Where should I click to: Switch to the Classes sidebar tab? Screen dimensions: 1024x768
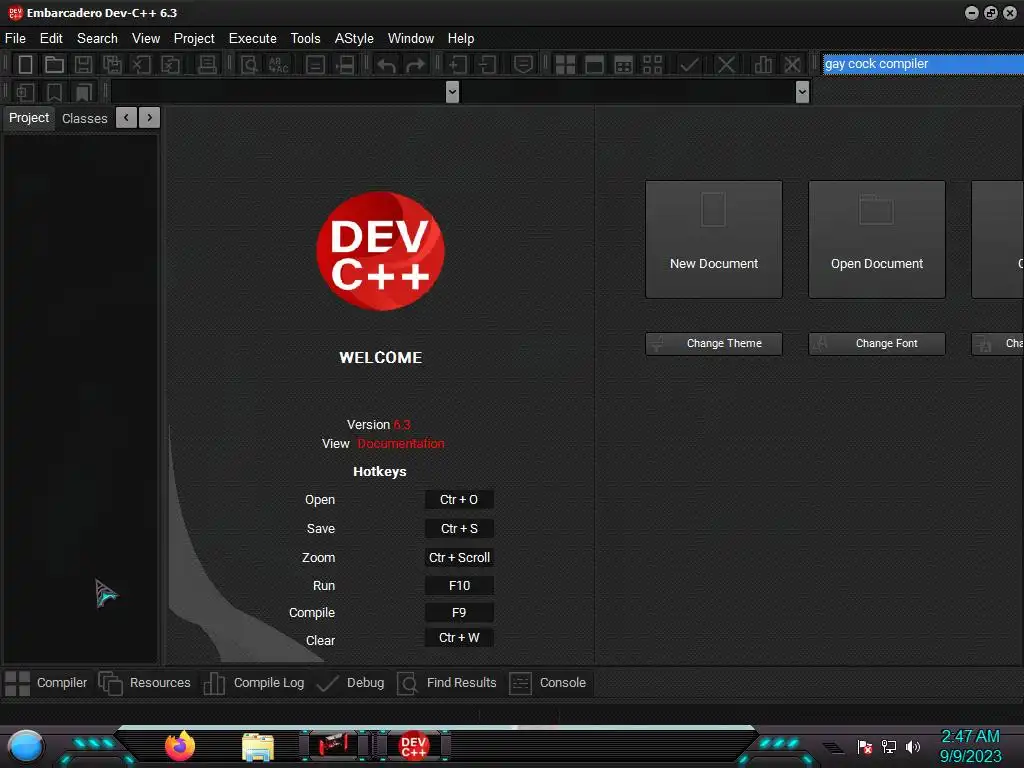(x=85, y=118)
